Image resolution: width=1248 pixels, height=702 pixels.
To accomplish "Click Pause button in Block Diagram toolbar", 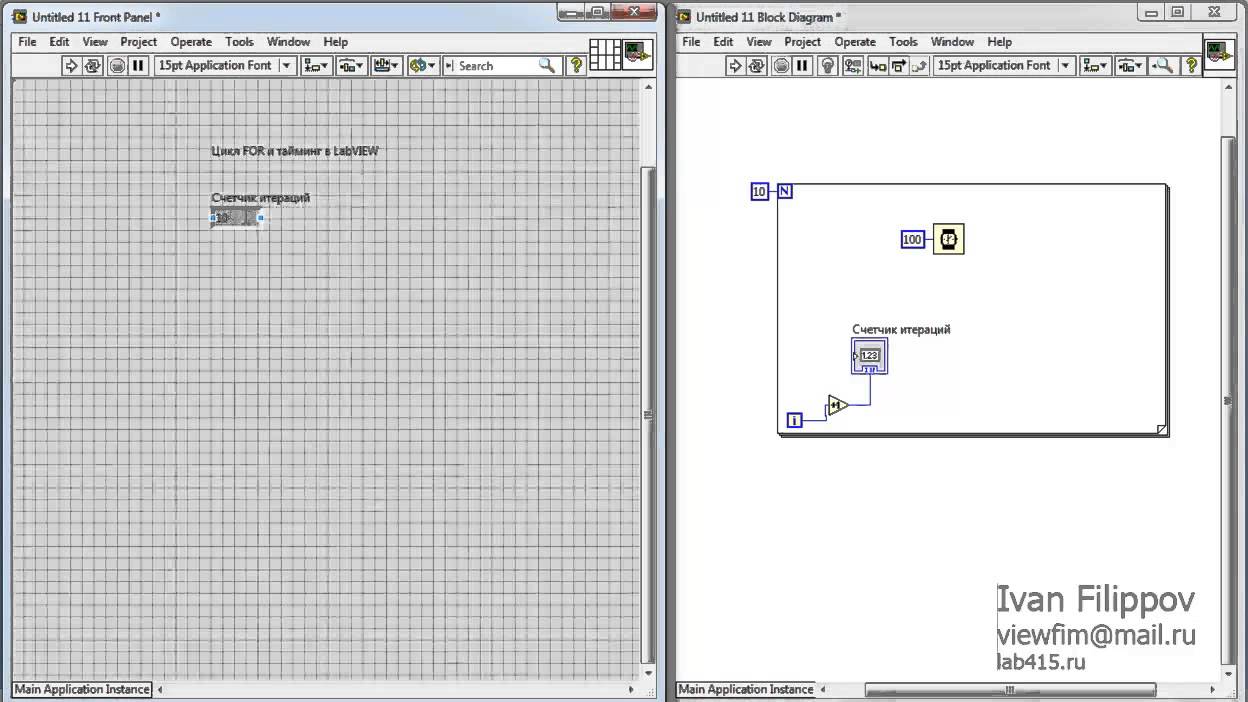I will [802, 66].
